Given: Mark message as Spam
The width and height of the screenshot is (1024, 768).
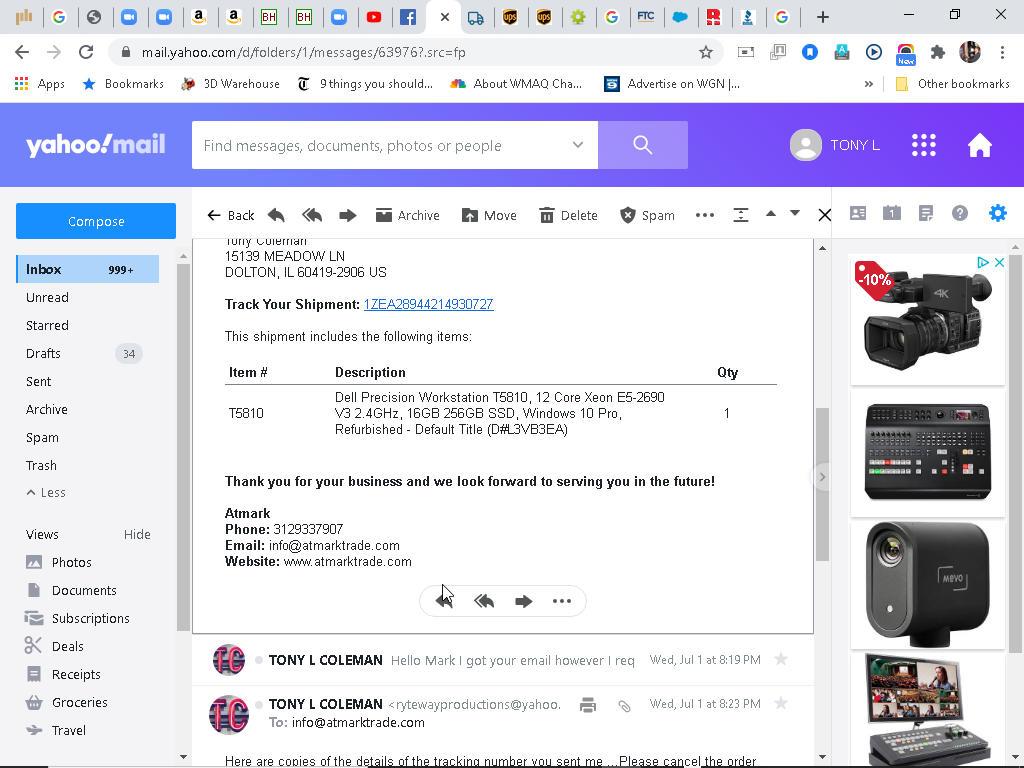Looking at the screenshot, I should click(647, 215).
